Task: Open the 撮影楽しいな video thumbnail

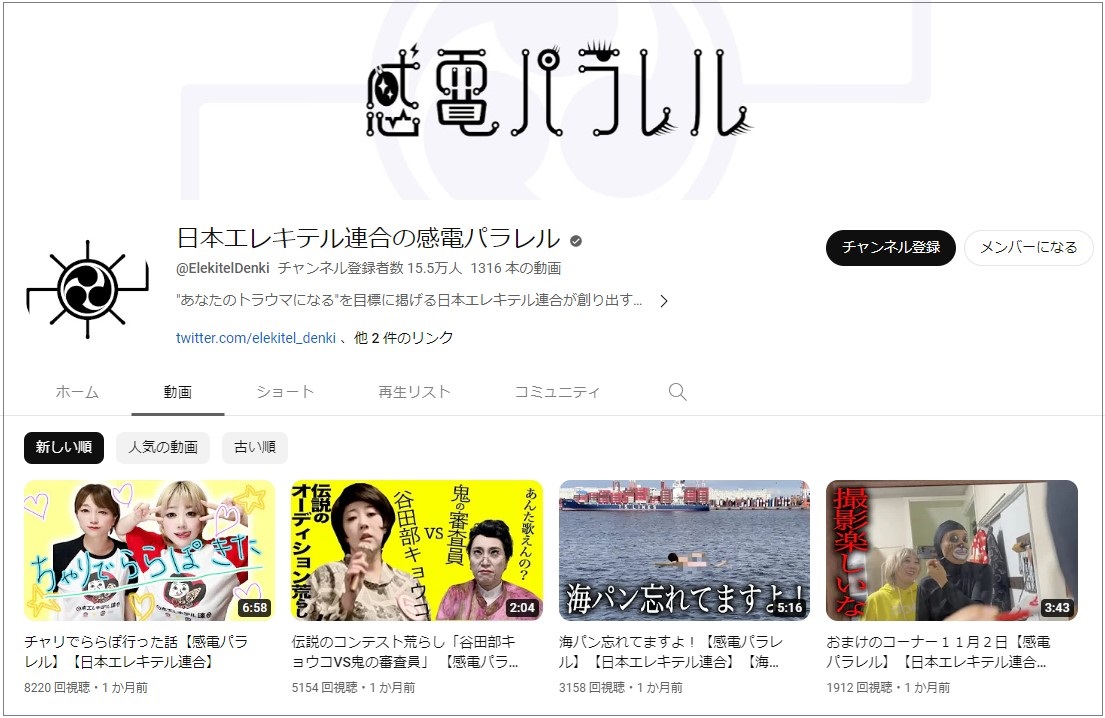Action: point(952,550)
